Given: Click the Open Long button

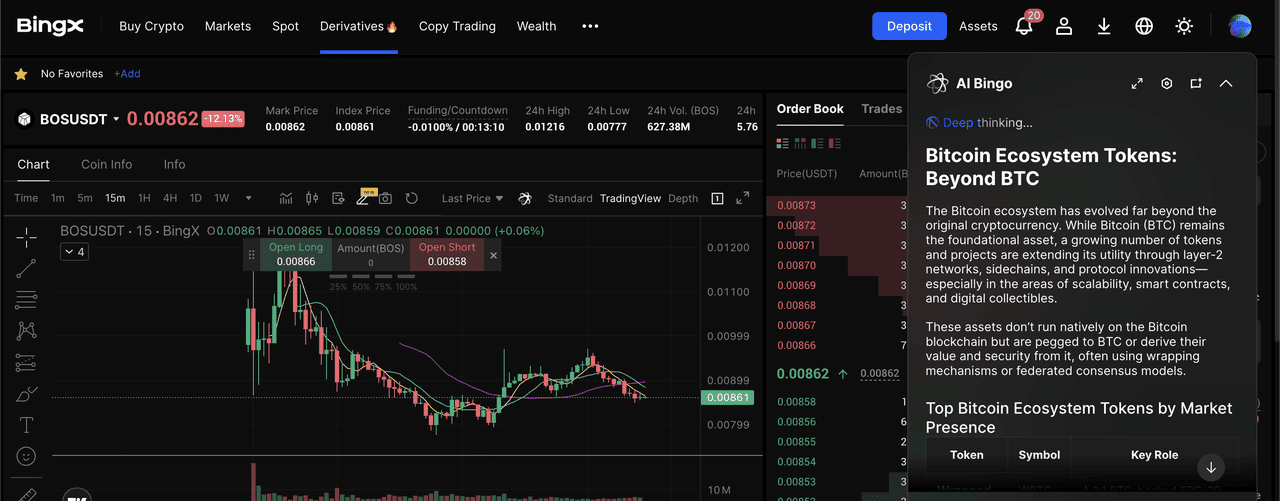Looking at the screenshot, I should click(x=296, y=254).
